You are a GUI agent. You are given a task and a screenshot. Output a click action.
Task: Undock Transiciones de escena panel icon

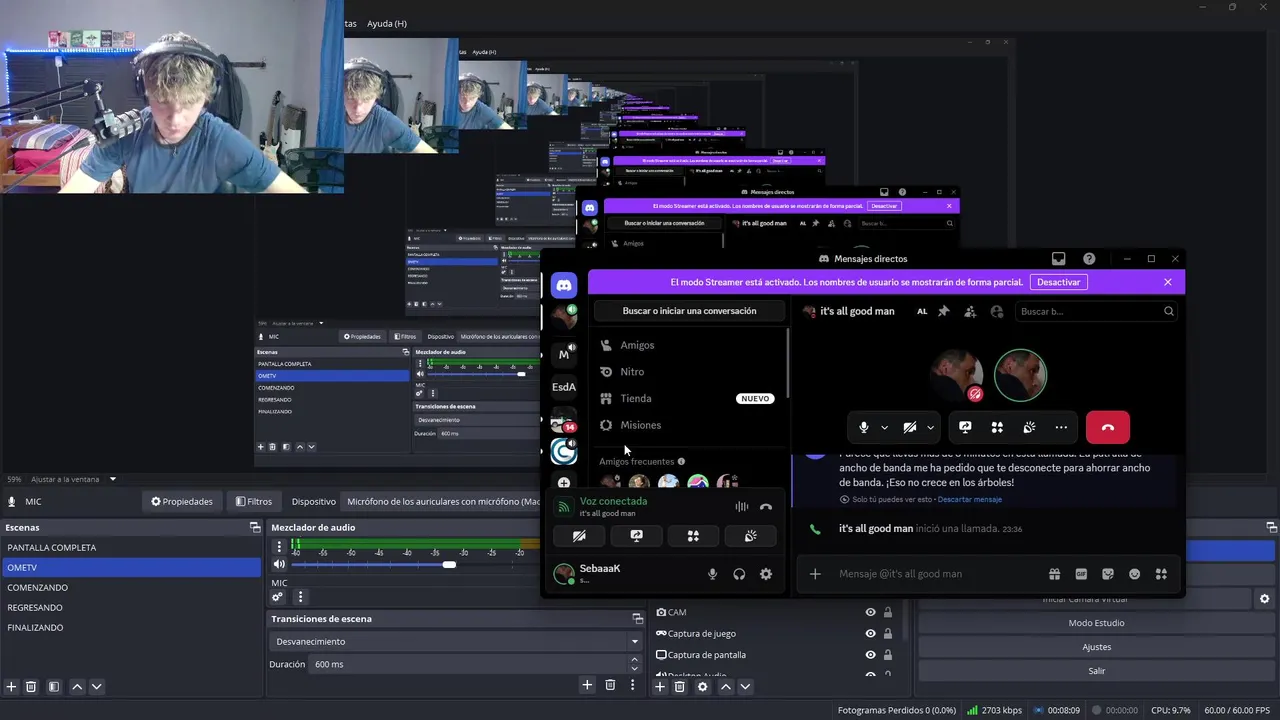638,619
